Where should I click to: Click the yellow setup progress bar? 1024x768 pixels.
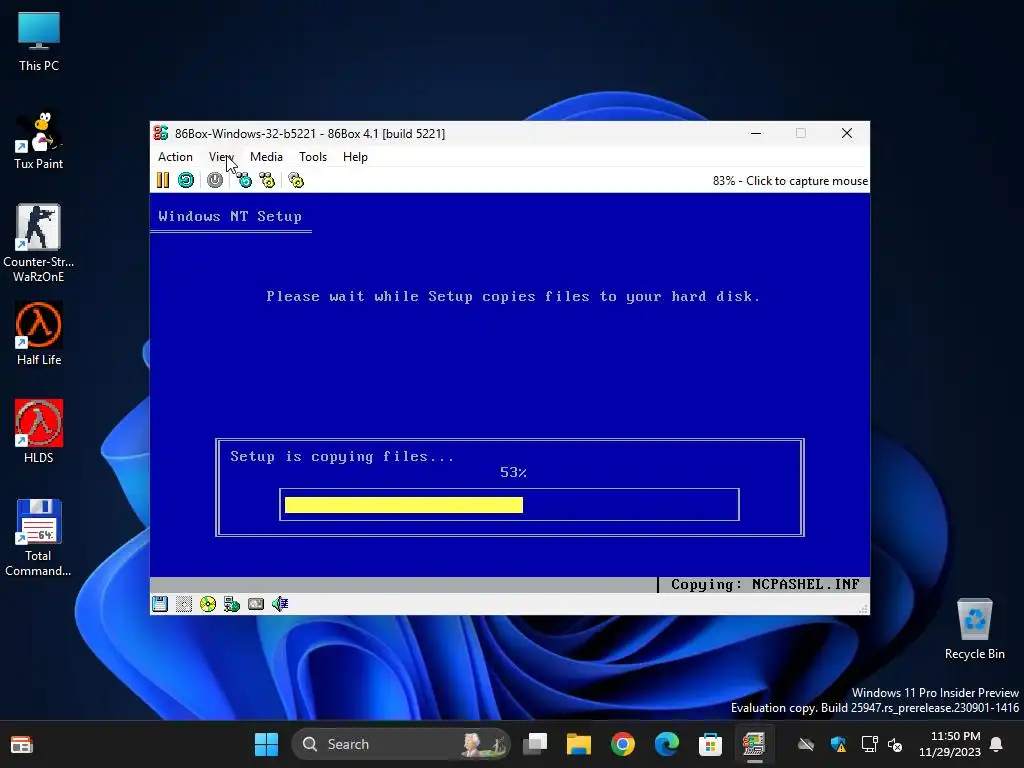pos(404,505)
